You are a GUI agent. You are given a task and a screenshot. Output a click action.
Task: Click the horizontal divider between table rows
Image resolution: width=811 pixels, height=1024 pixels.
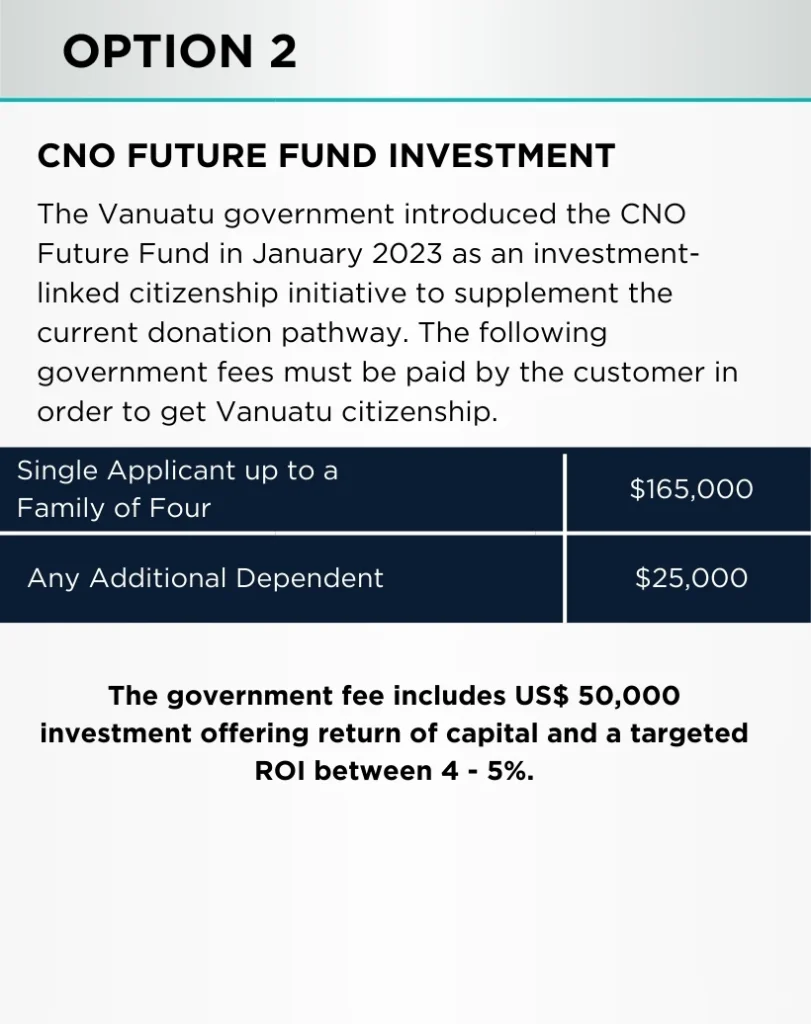click(406, 534)
